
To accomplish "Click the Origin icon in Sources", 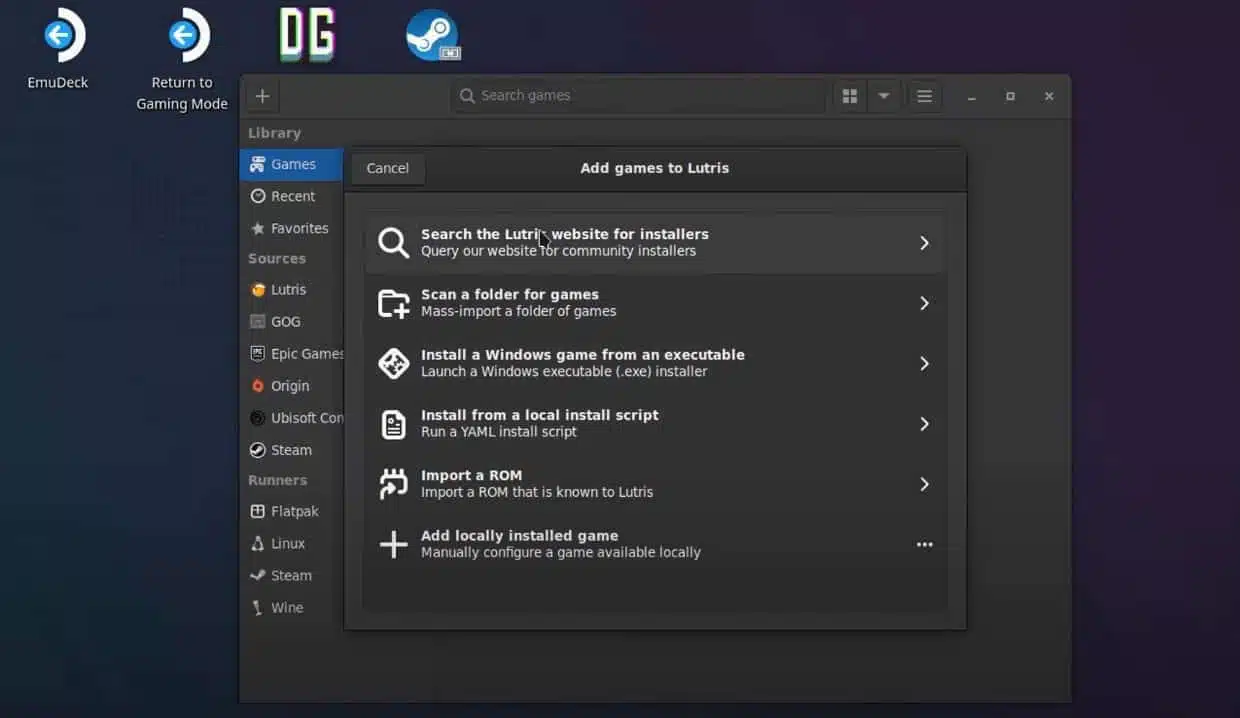I will coord(258,385).
